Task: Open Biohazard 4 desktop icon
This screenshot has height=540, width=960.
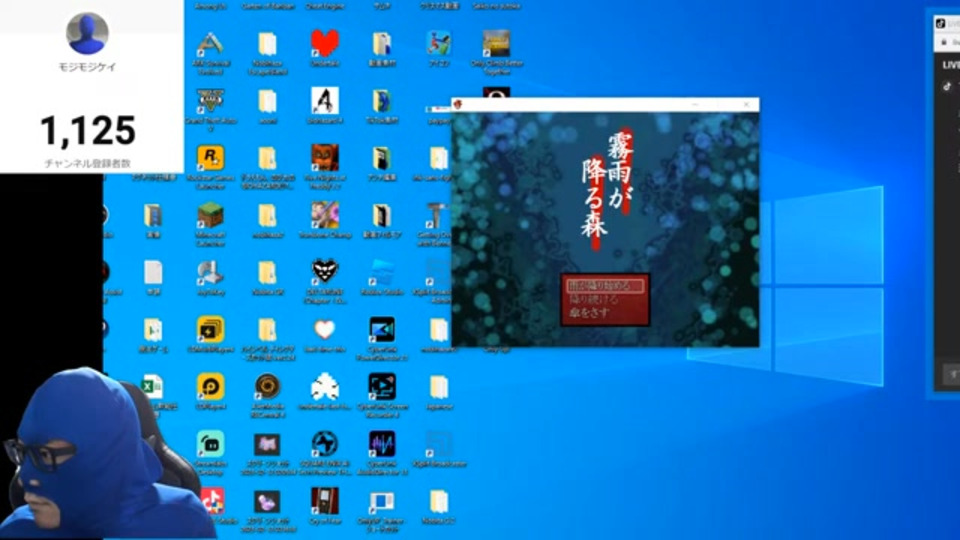Action: pos(324,101)
